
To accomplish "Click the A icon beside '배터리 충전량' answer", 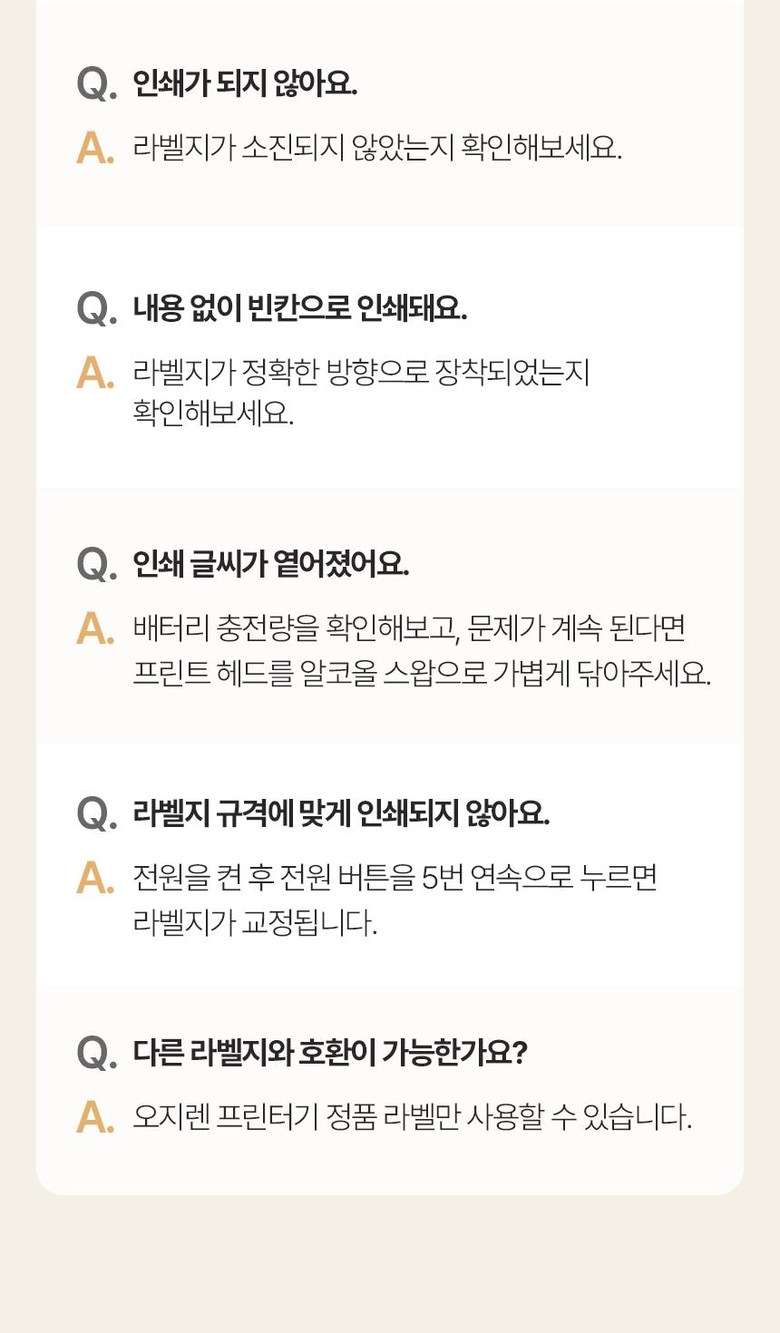I will tap(95, 629).
